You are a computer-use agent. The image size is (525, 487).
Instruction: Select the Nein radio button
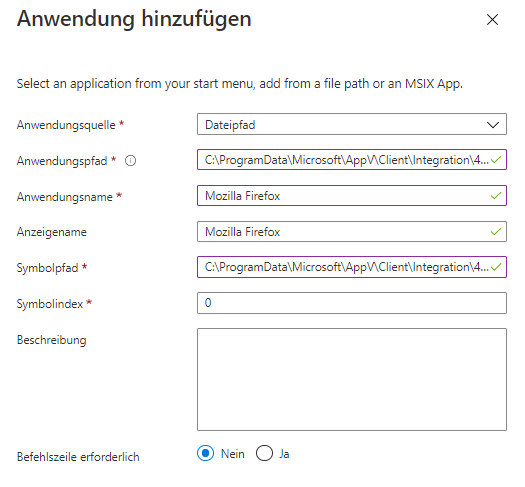pos(205,453)
